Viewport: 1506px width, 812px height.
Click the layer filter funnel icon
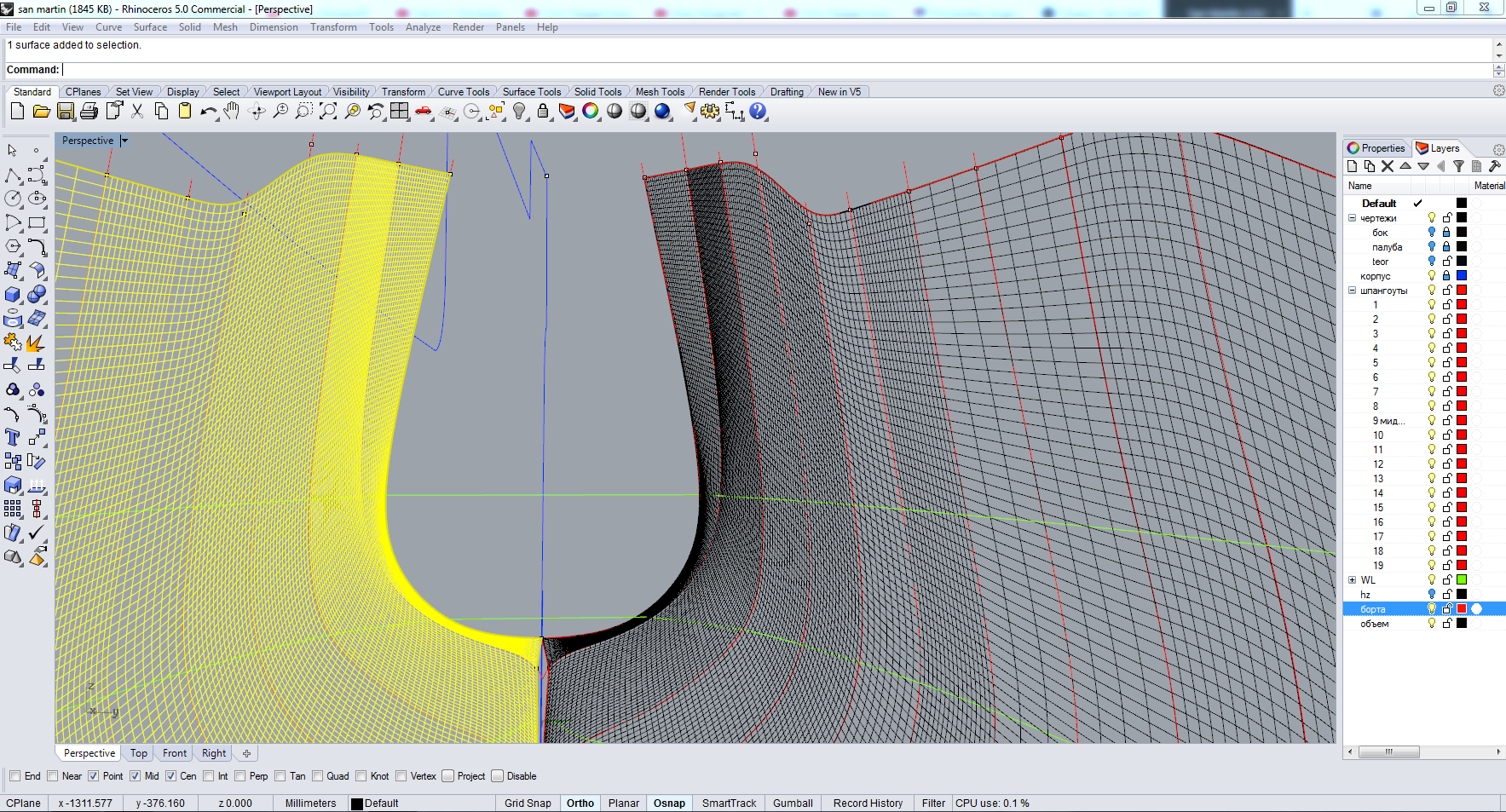1458,167
